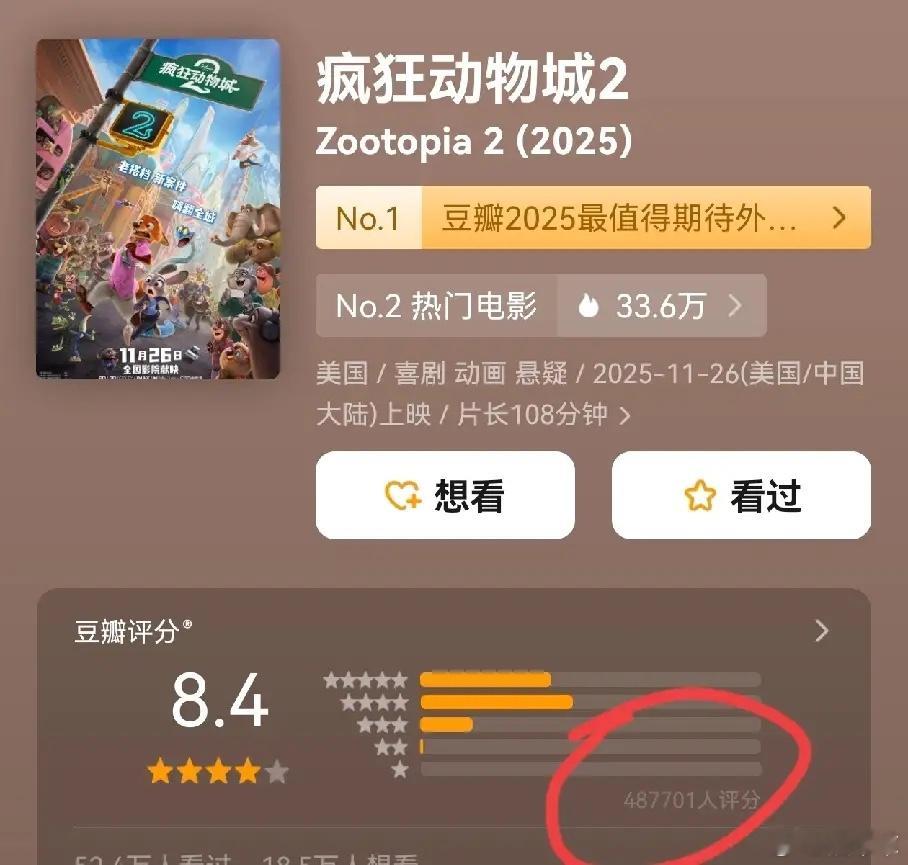Click the three-star rating row icon
Viewport: 908px width, 865px height.
pyautogui.click(x=382, y=725)
